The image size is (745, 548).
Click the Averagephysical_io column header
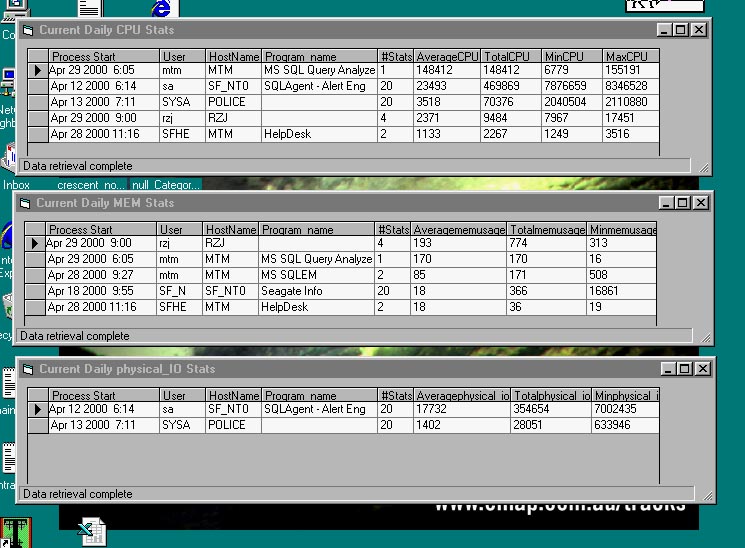[x=462, y=395]
